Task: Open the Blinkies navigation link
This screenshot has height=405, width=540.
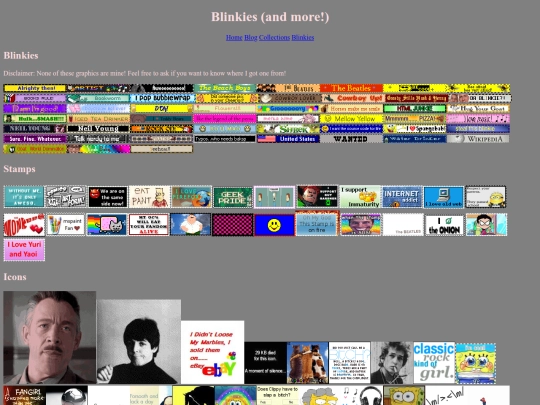Action: (303, 38)
